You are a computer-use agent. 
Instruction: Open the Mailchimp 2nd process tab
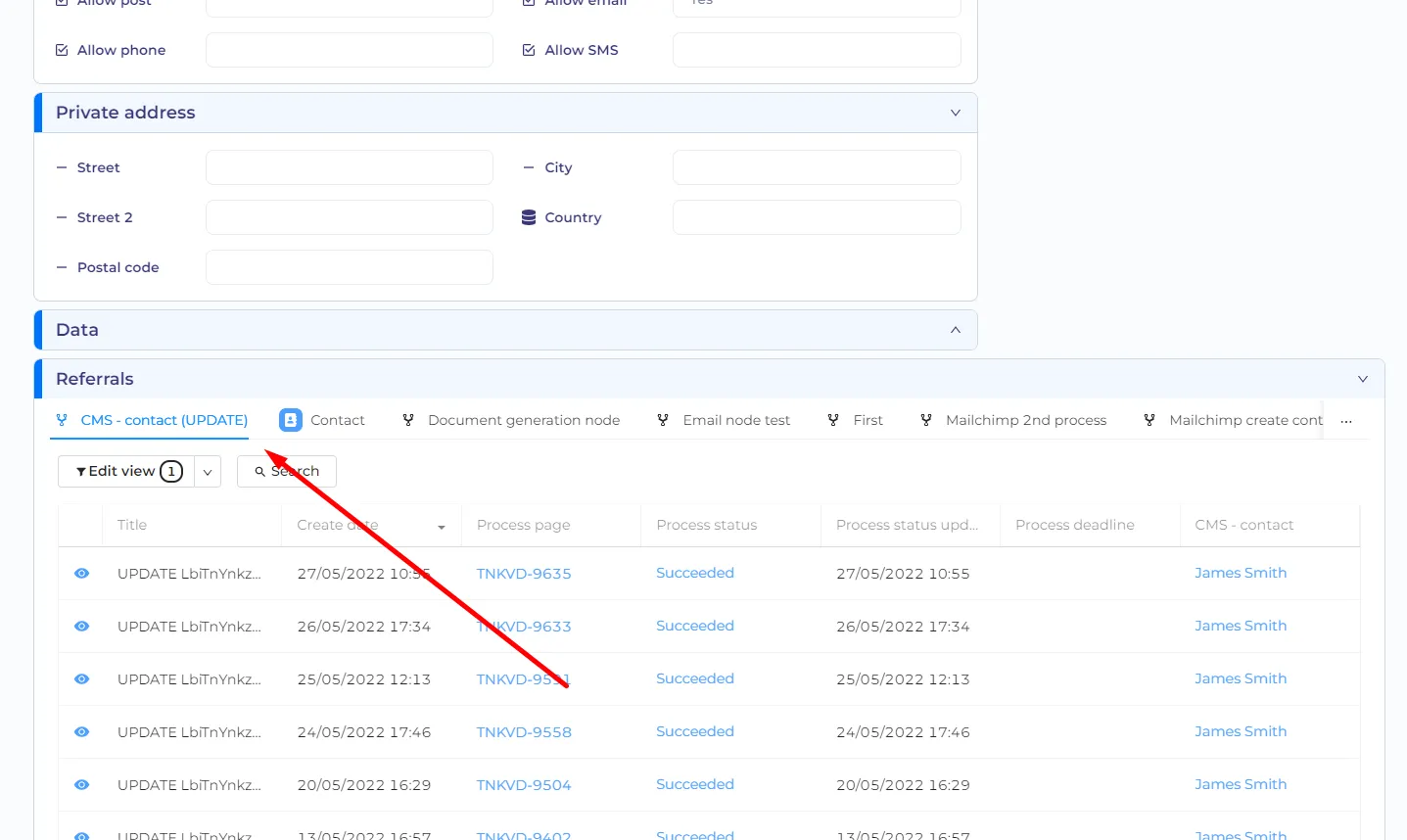pyautogui.click(x=1013, y=420)
